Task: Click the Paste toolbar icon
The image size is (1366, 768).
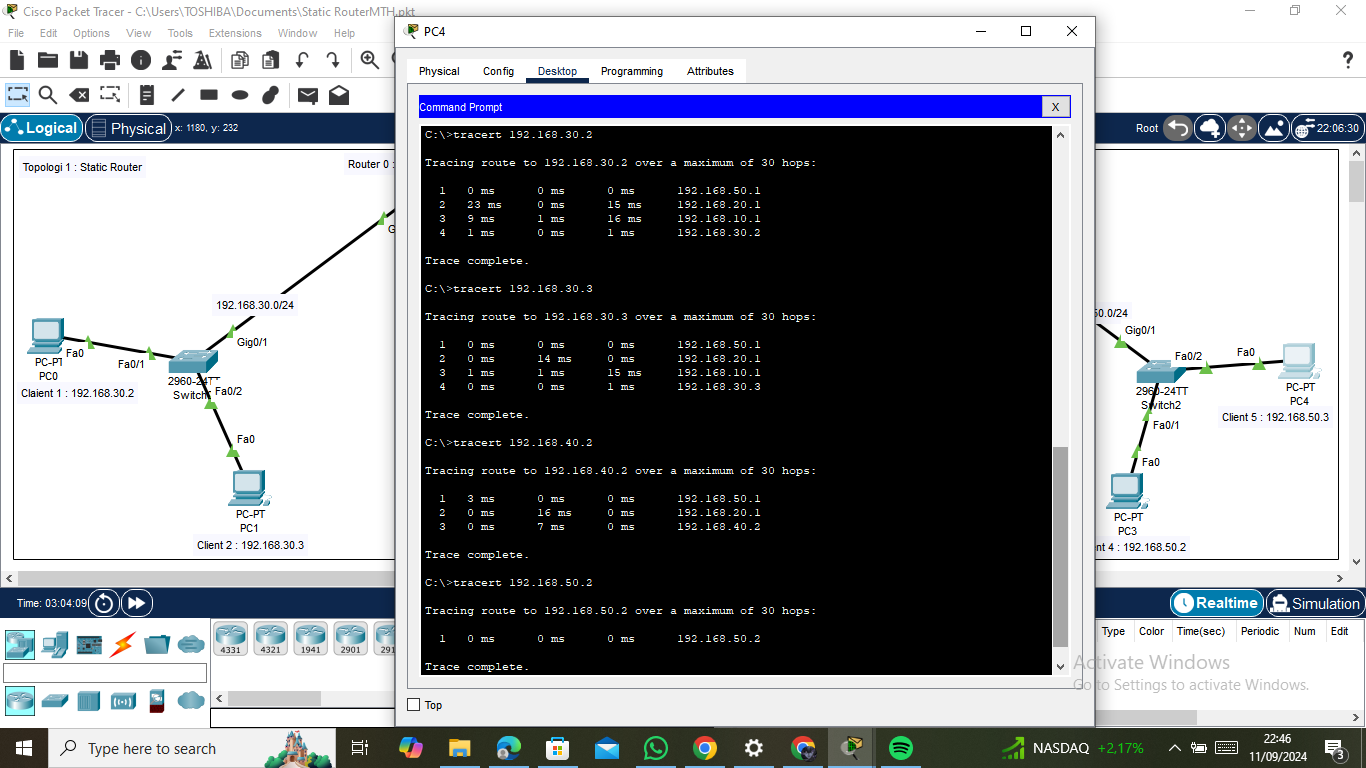Action: click(270, 60)
